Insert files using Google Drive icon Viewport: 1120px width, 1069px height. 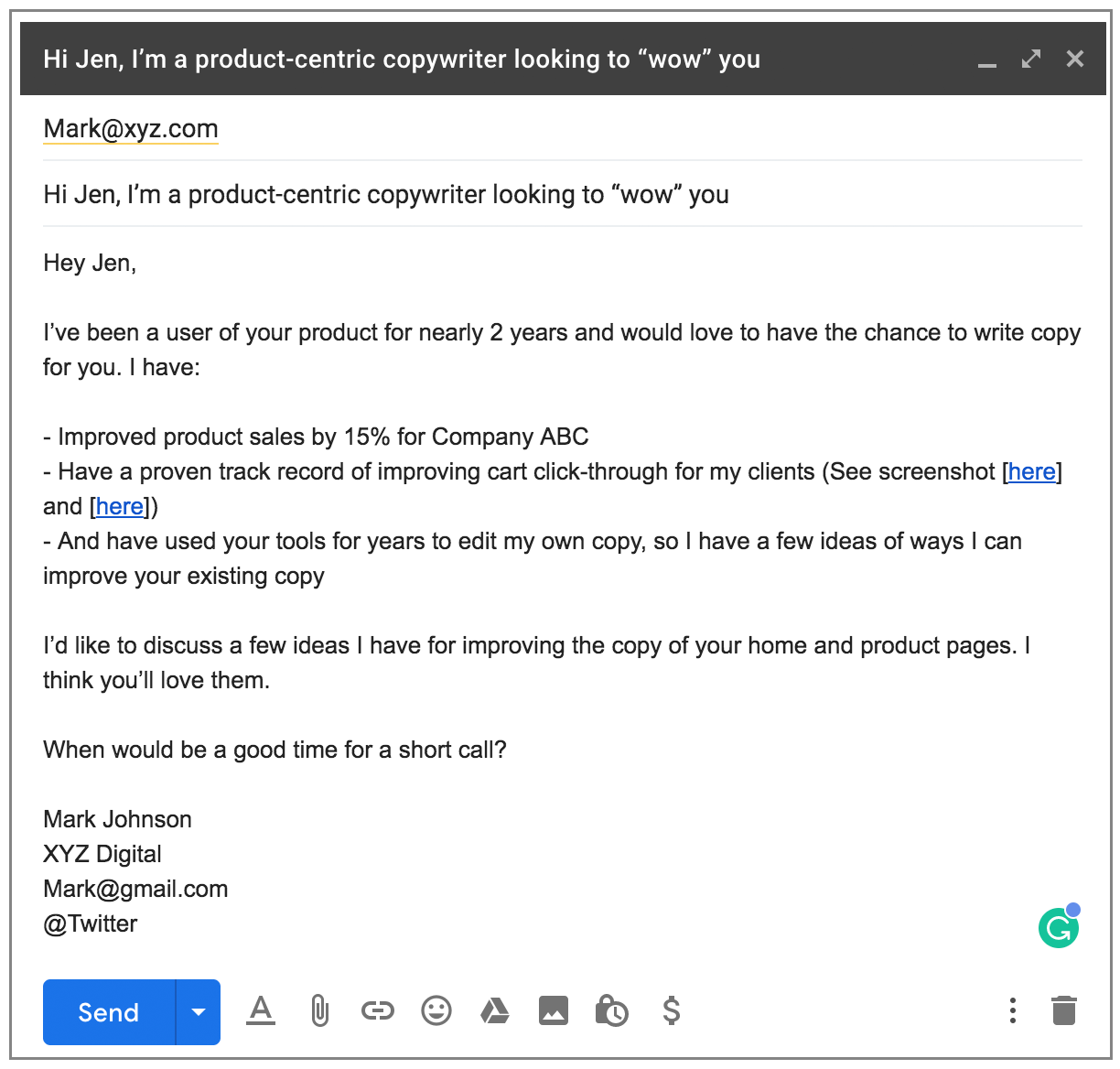[495, 1011]
